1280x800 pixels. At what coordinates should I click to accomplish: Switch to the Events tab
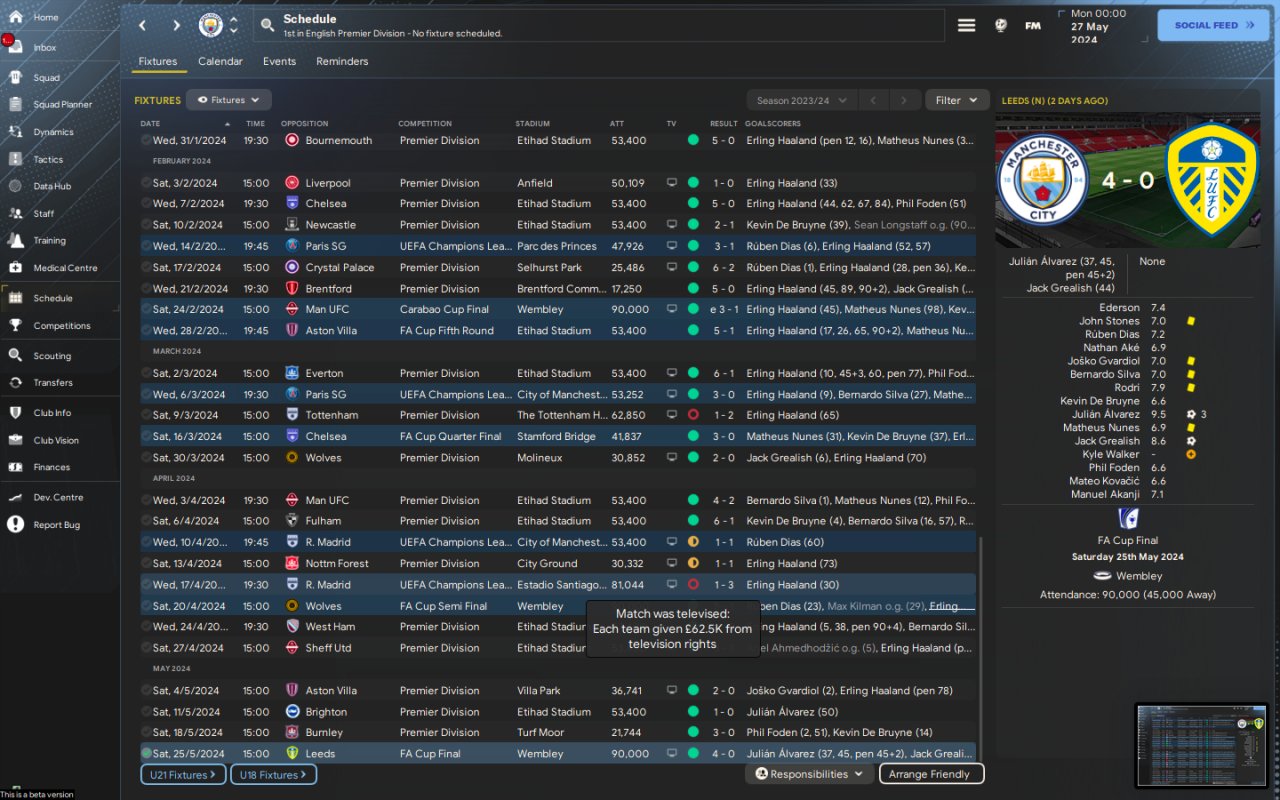click(279, 61)
